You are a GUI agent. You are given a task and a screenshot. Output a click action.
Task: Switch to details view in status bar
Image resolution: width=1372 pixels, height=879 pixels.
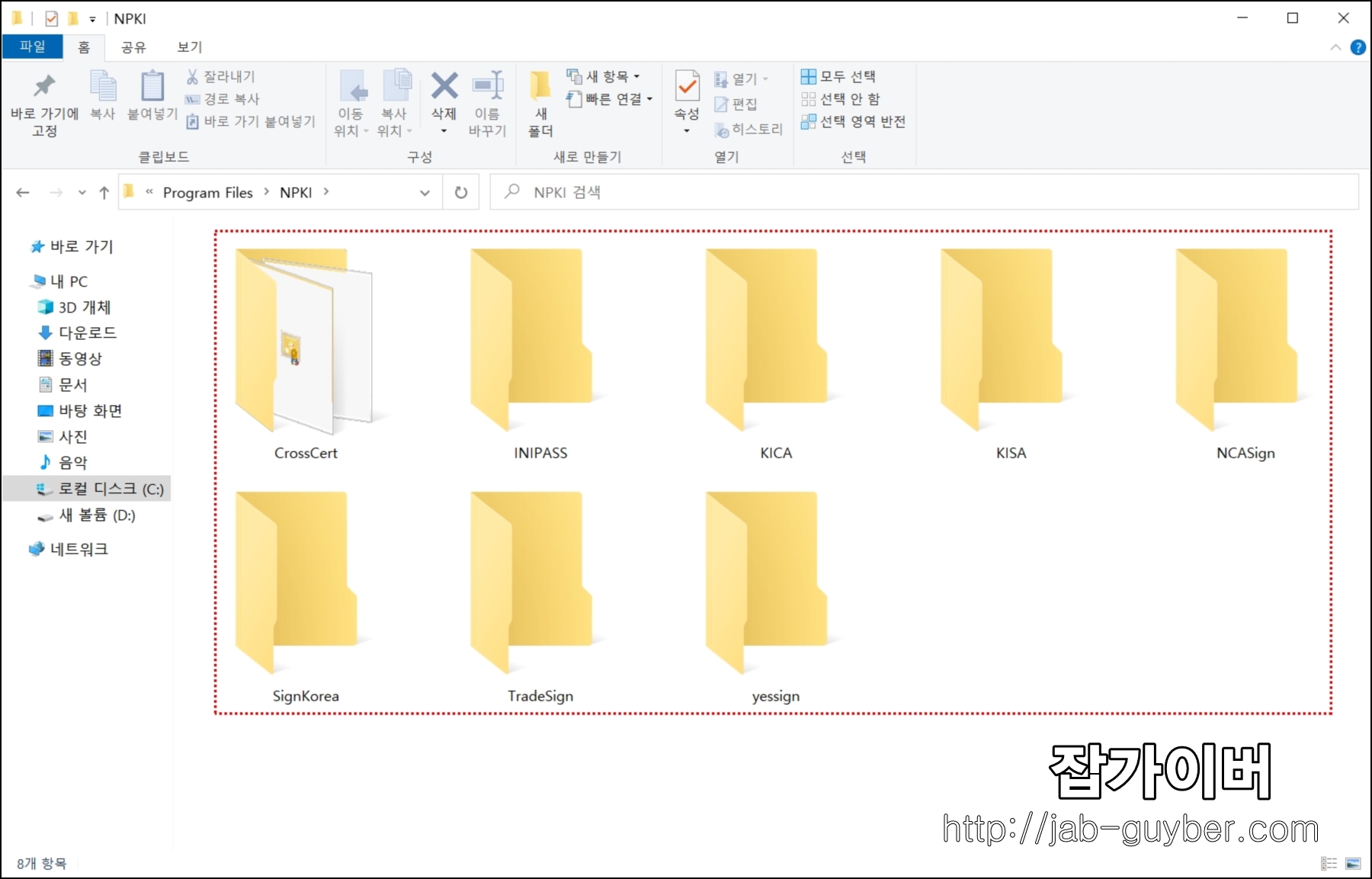pos(1327,863)
